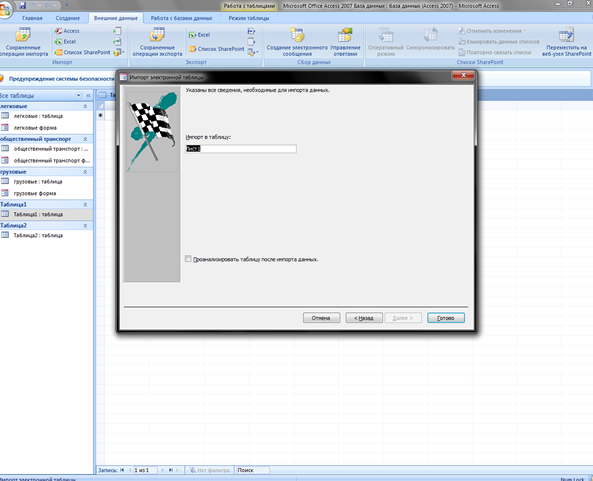Viewport: 593px width, 481px height.
Task: Go to first record navigation button
Action: tap(122, 470)
